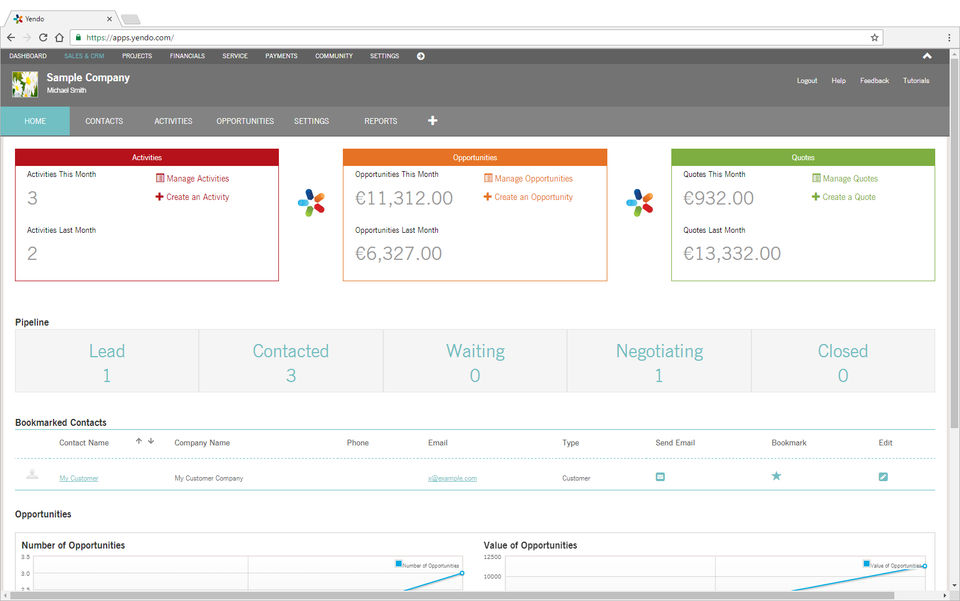Switch to the Activities tab

click(x=173, y=121)
